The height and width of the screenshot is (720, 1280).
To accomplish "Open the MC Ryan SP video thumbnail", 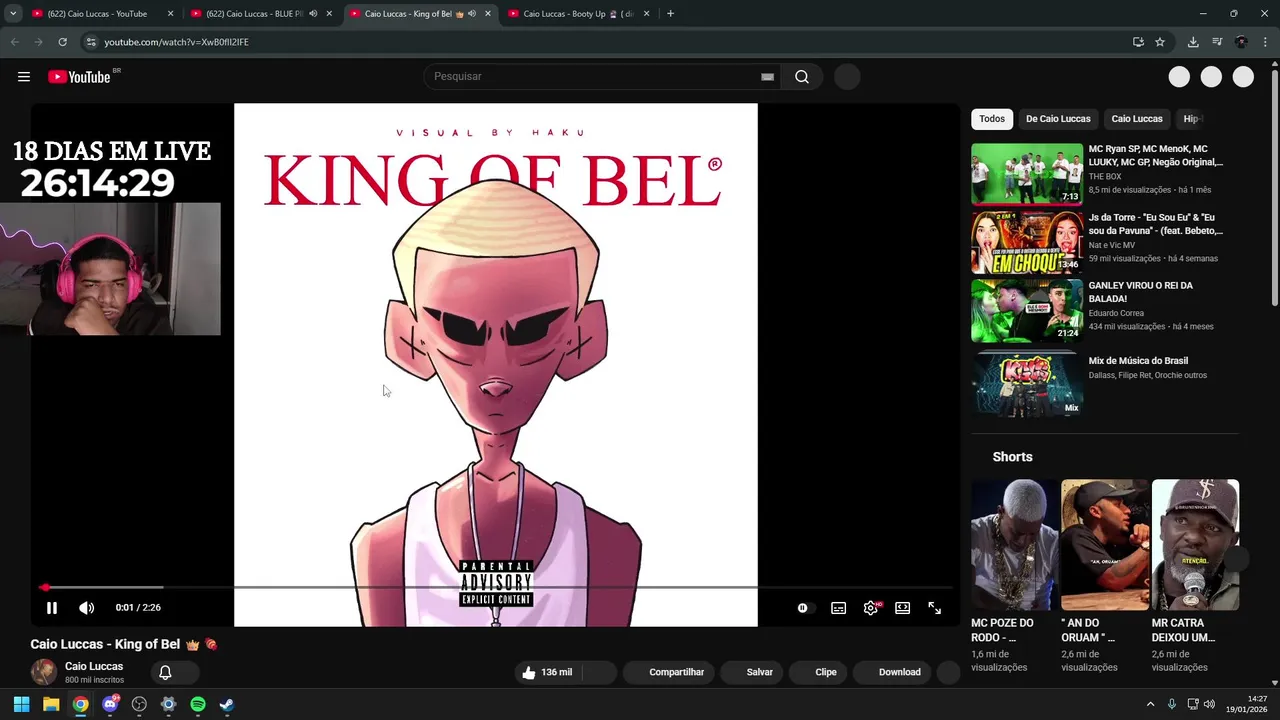I will click(1027, 174).
